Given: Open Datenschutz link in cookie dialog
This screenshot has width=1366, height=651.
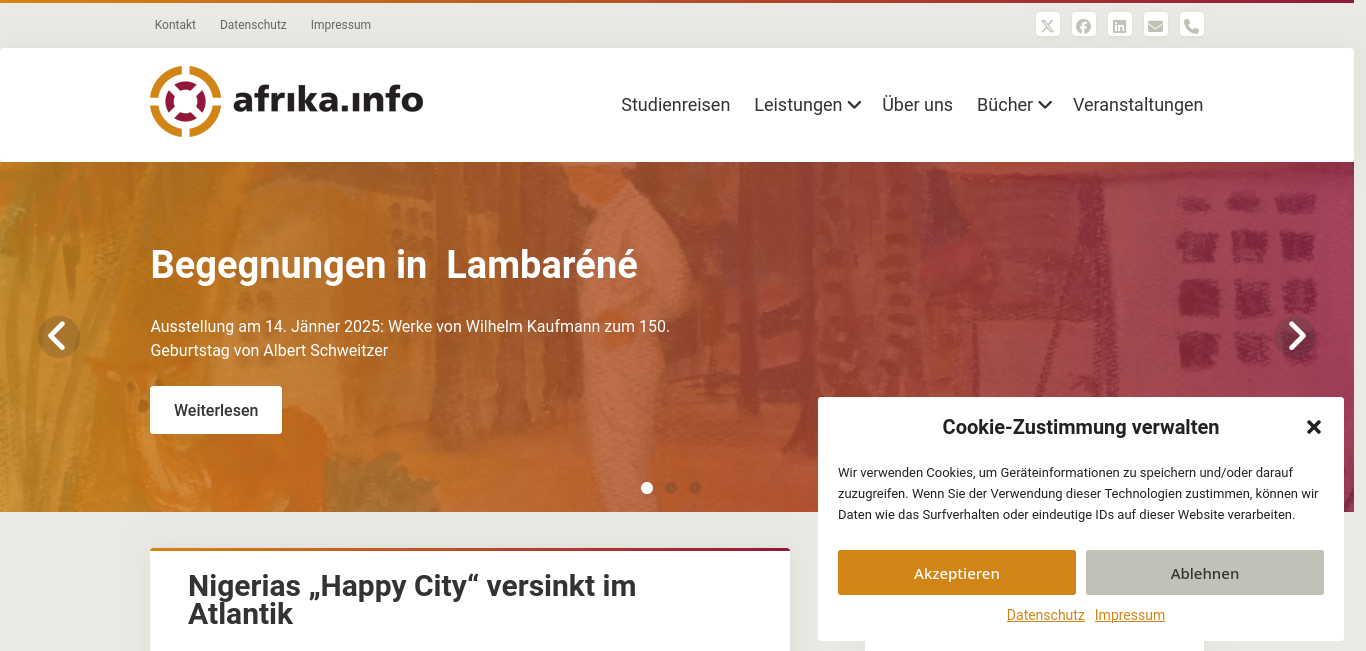Looking at the screenshot, I should pos(1046,615).
